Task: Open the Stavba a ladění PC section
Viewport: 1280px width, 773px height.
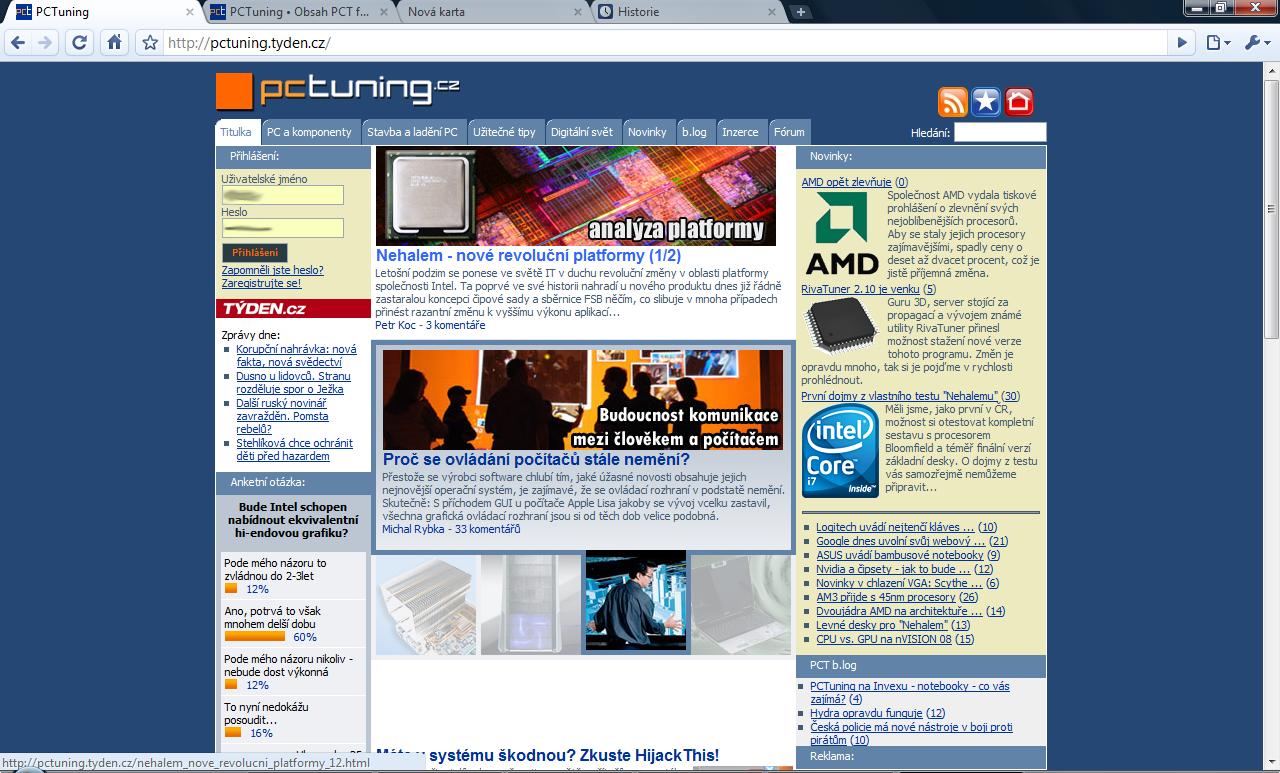Action: point(412,132)
